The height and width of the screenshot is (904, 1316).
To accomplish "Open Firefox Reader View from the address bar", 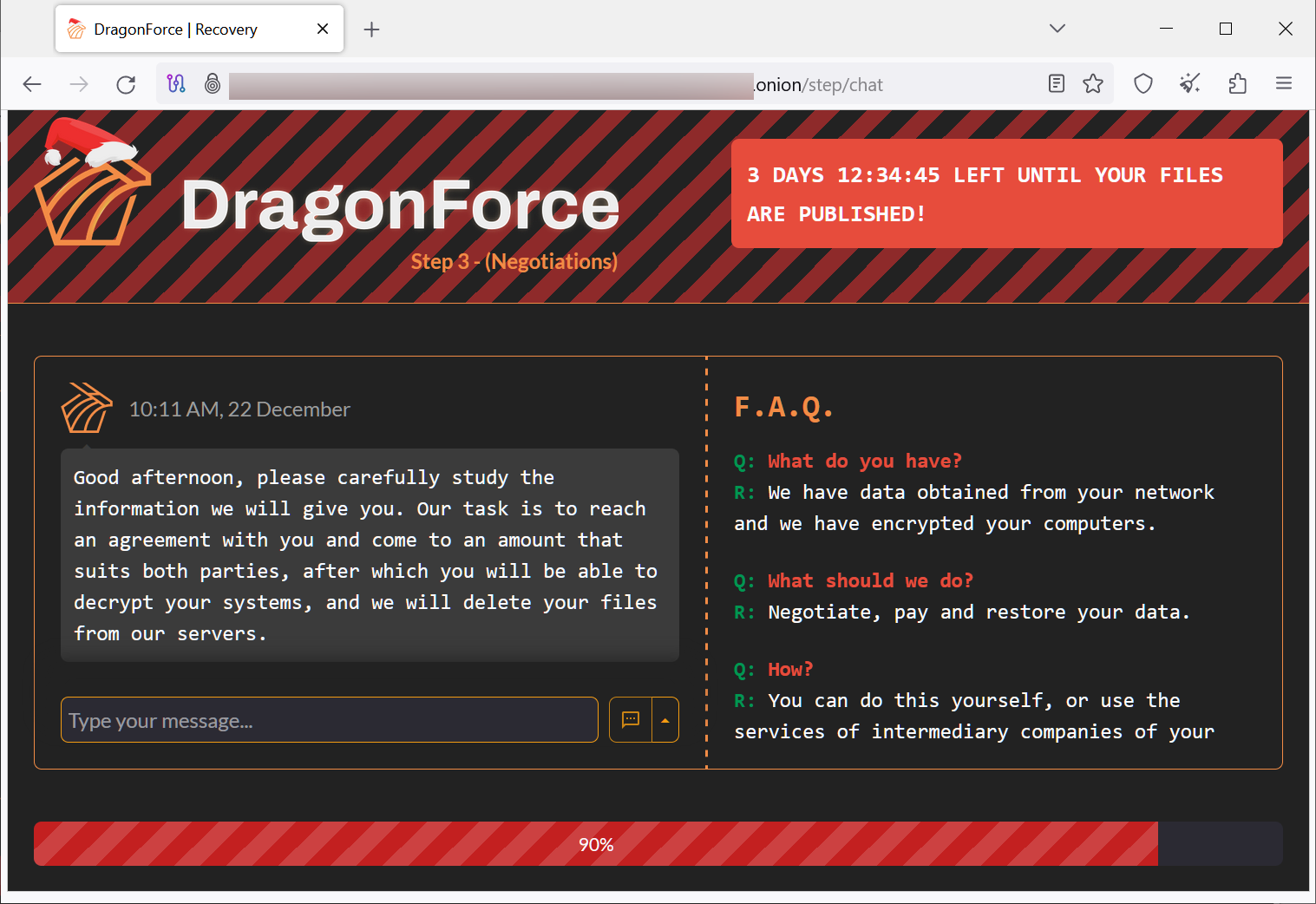I will click(1056, 83).
